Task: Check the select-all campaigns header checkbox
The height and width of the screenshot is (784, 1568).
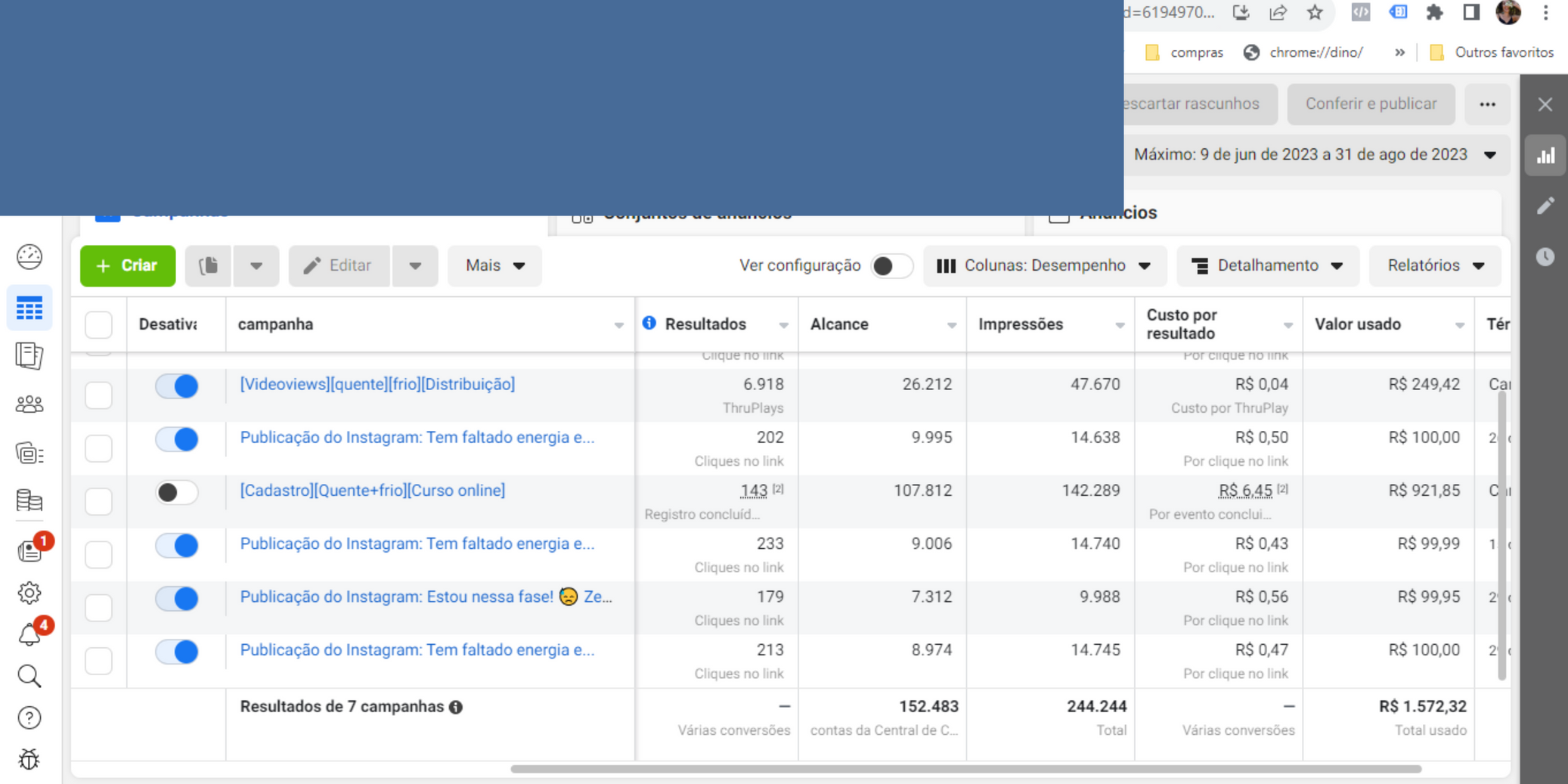Action: coord(99,324)
